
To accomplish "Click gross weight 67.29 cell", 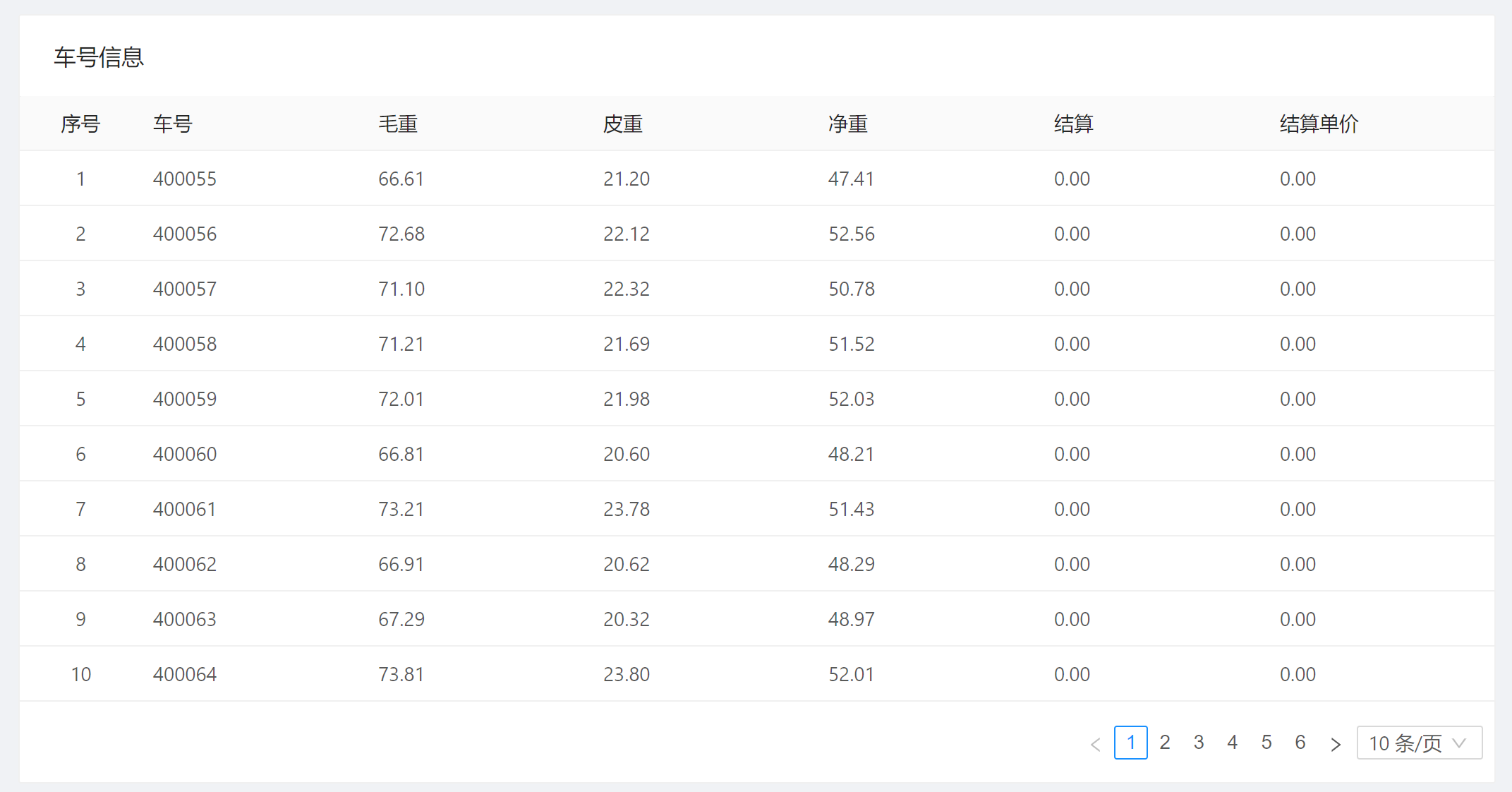I will pos(401,620).
